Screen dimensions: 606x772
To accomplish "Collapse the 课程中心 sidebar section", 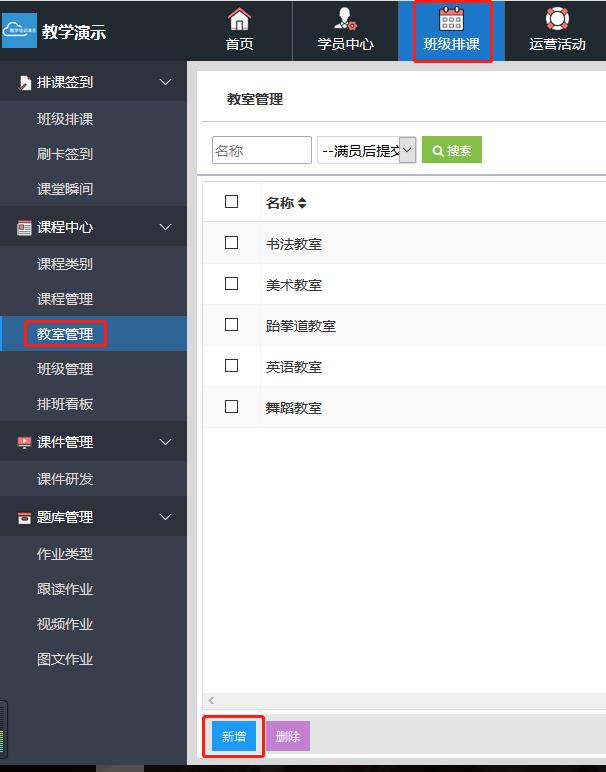I will click(166, 227).
